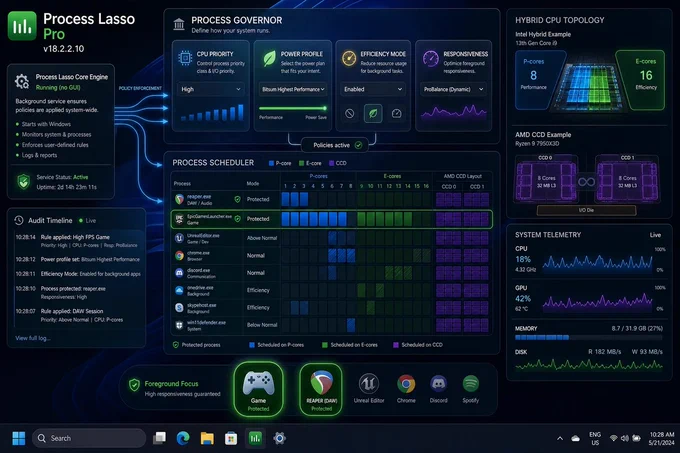Click the discord.exe process icon
Image resolution: width=680 pixels, height=453 pixels.
pos(179,273)
